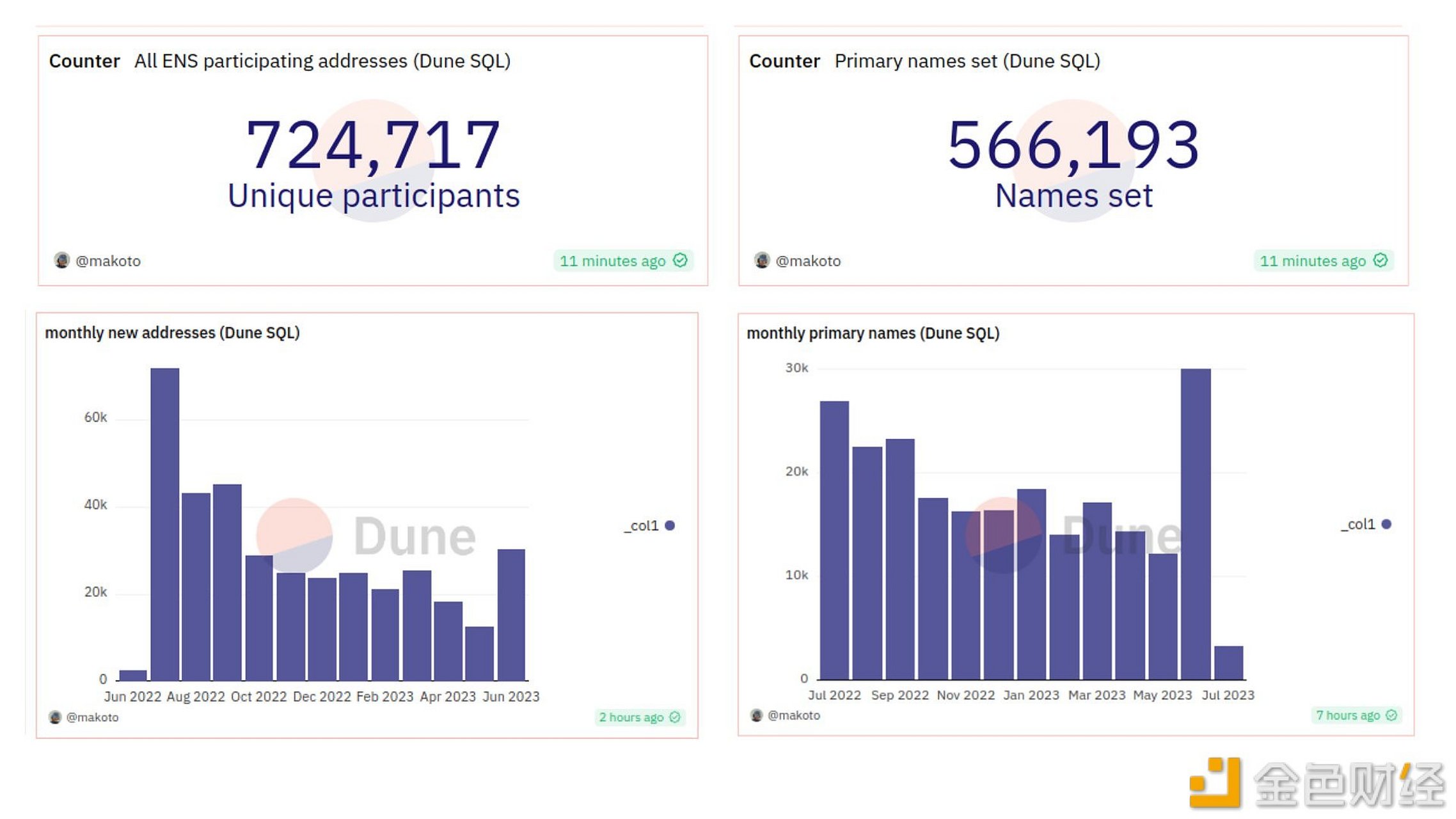
Task: Click checkmark icon beside 7 hours ago
Action: click(1391, 715)
